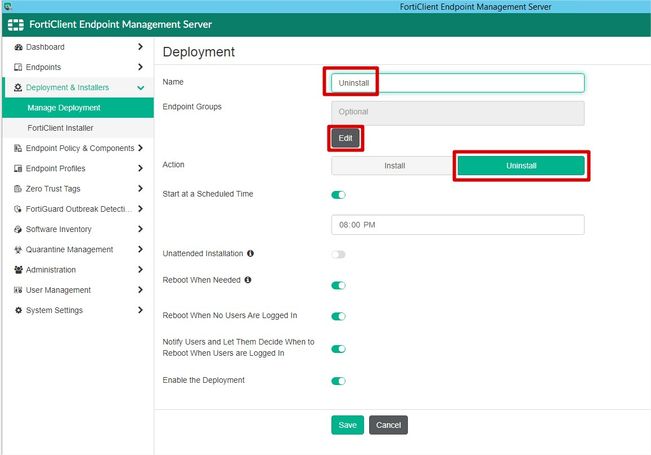Click the Administration users icon
651x455 pixels.
click(18, 270)
